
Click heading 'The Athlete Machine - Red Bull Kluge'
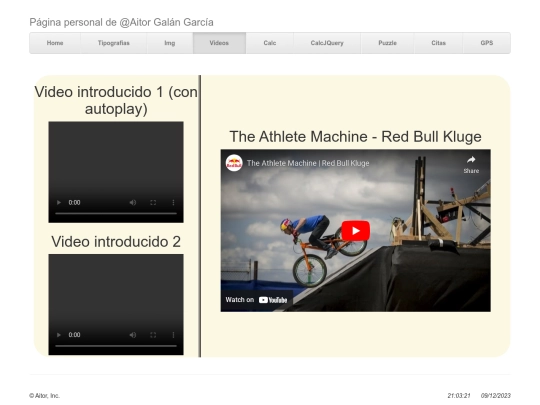click(x=355, y=137)
